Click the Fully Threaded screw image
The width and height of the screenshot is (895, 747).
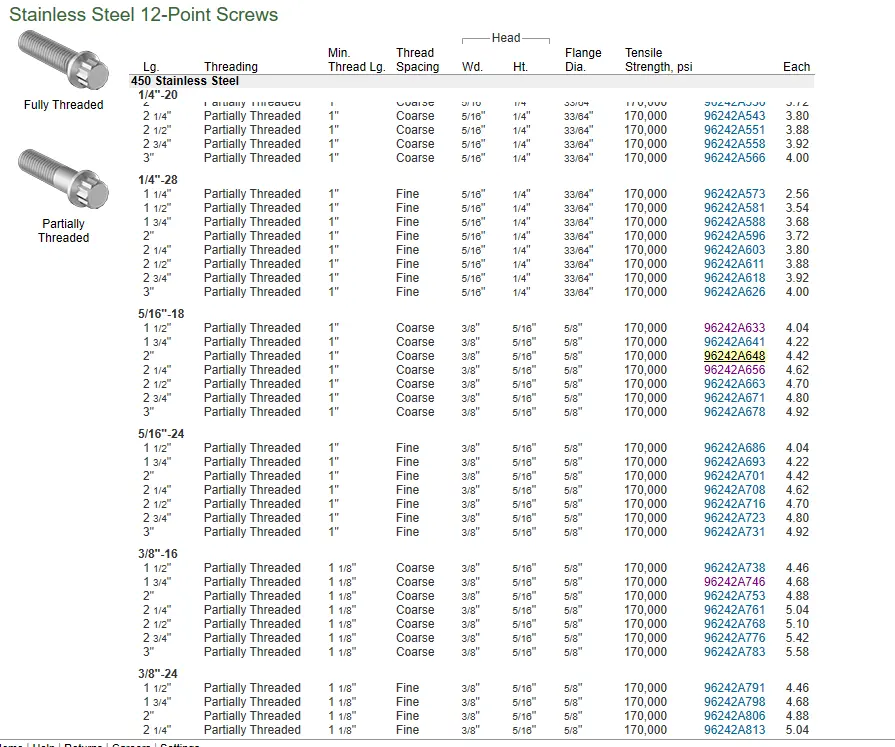click(x=63, y=60)
